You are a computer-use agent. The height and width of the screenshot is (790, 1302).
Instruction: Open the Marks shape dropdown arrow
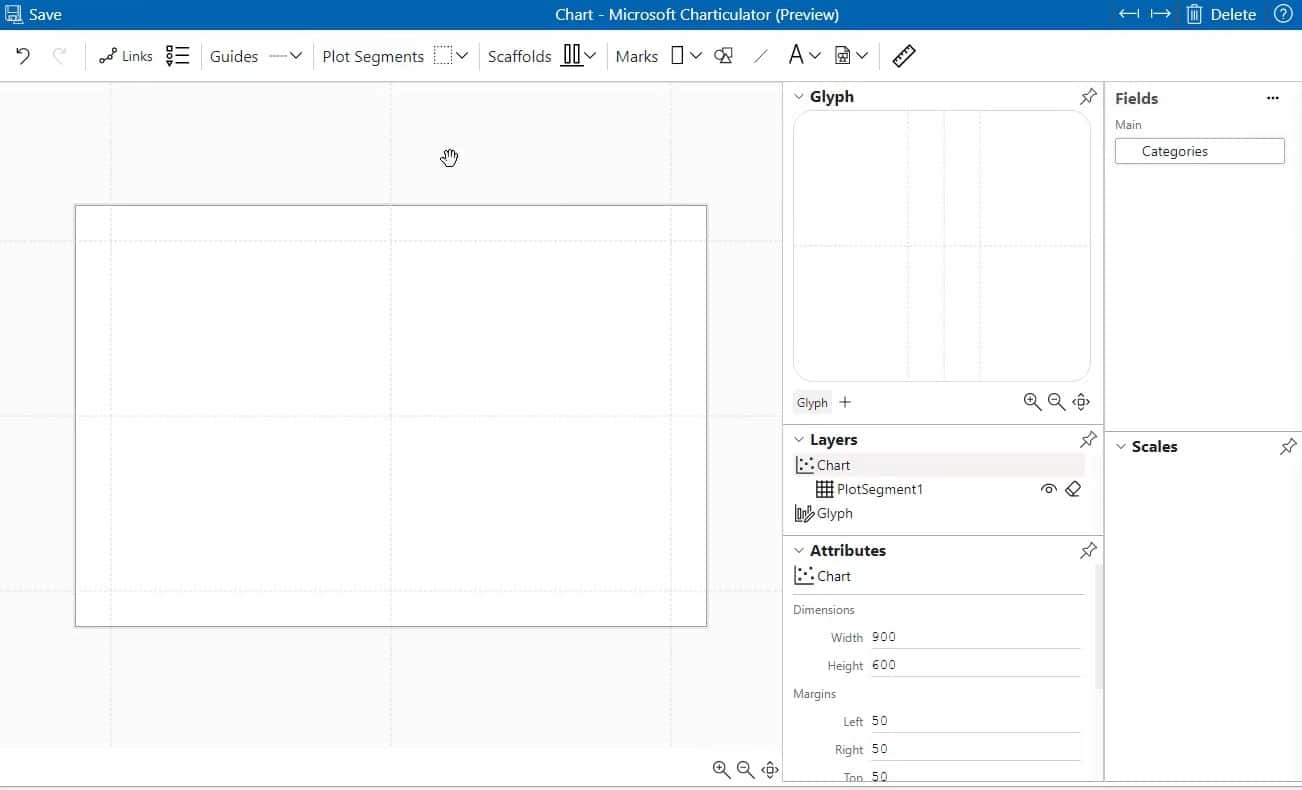pyautogui.click(x=696, y=56)
